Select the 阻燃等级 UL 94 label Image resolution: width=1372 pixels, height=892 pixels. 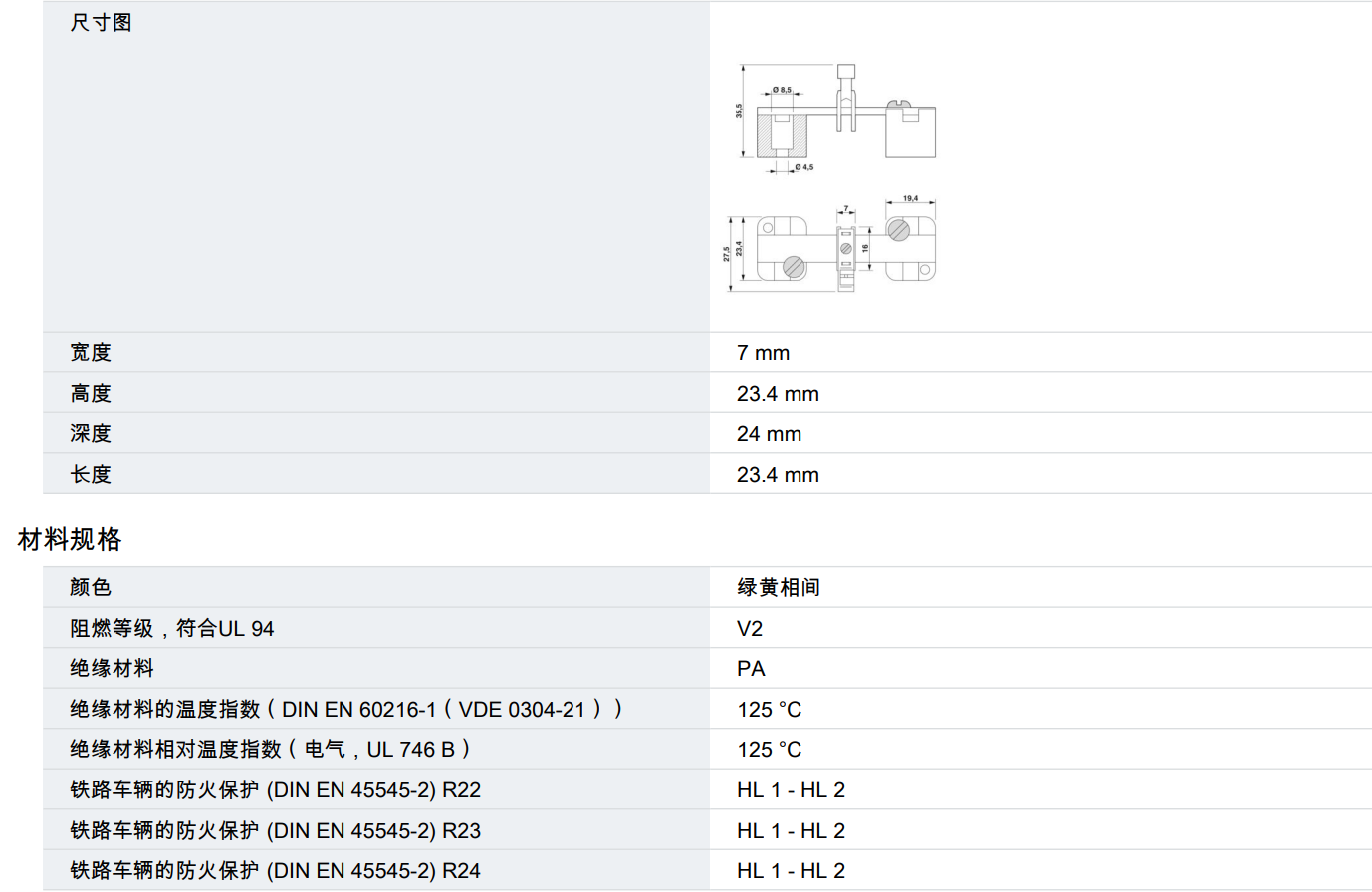pos(172,629)
